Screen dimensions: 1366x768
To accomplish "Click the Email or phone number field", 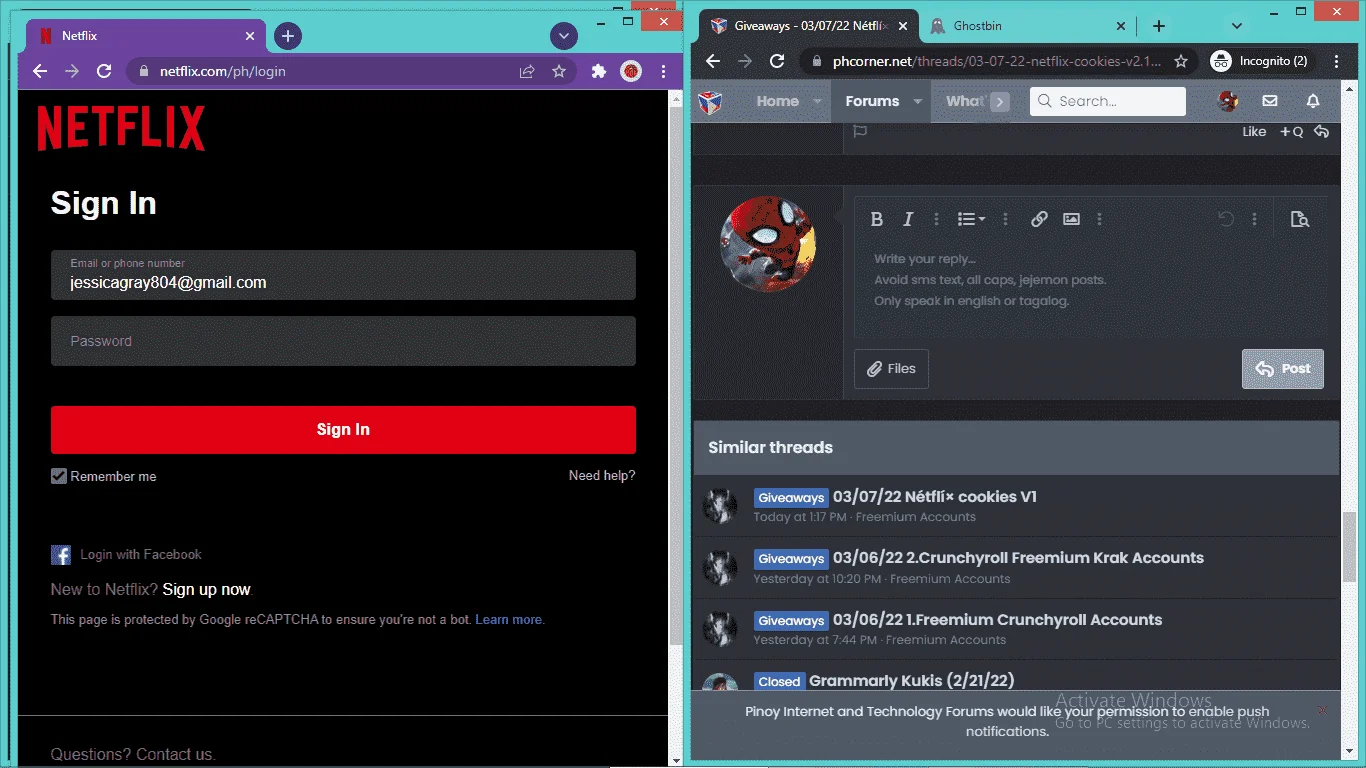I will tap(343, 275).
